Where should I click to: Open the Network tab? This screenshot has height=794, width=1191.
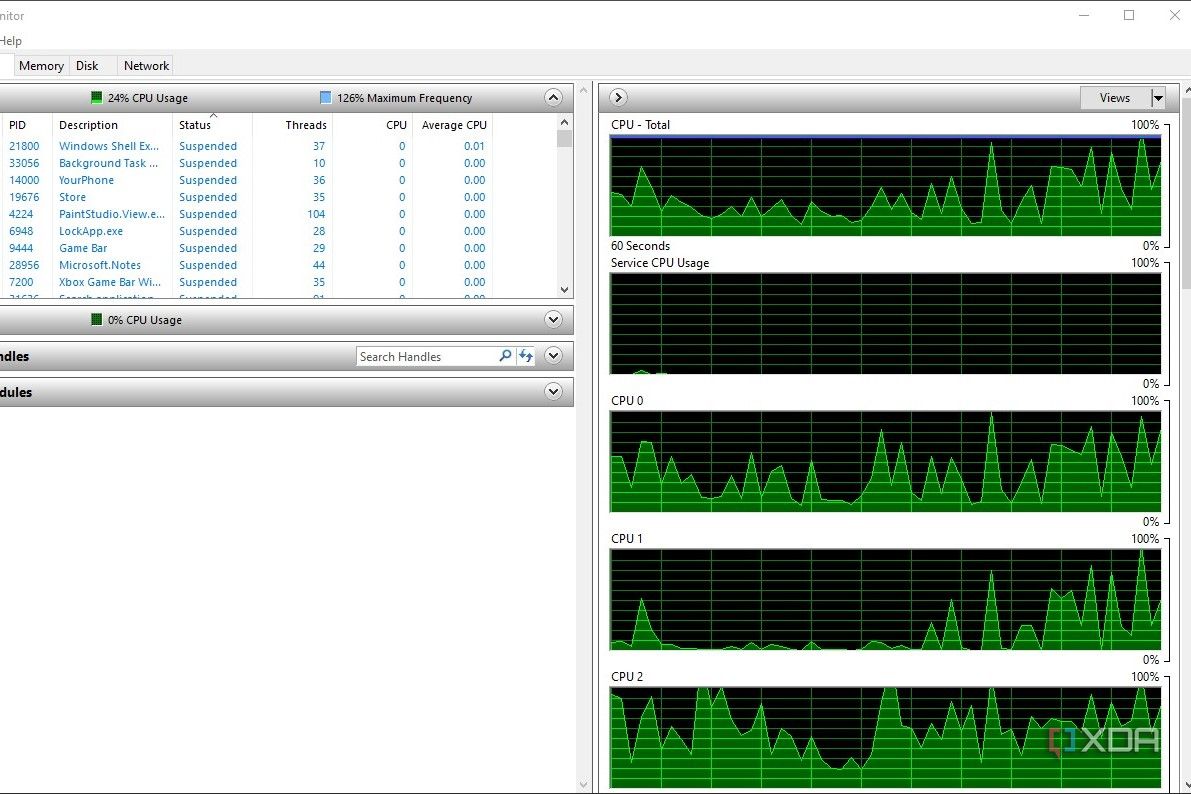(146, 66)
